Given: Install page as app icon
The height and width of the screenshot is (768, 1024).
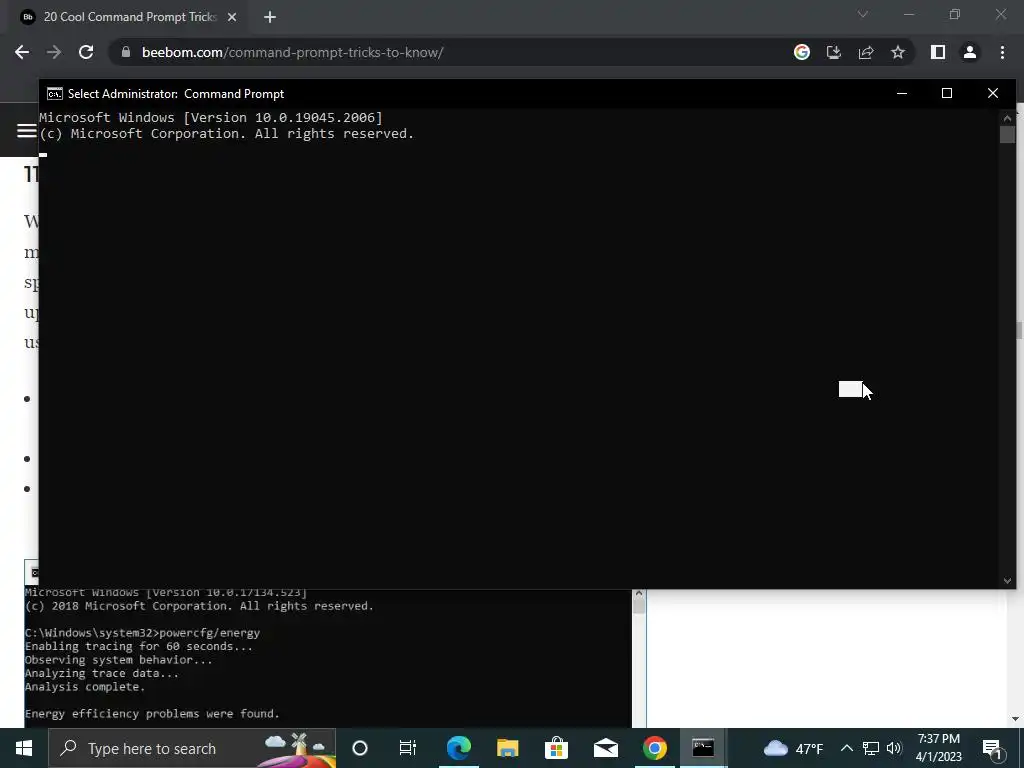Looking at the screenshot, I should click(x=833, y=52).
